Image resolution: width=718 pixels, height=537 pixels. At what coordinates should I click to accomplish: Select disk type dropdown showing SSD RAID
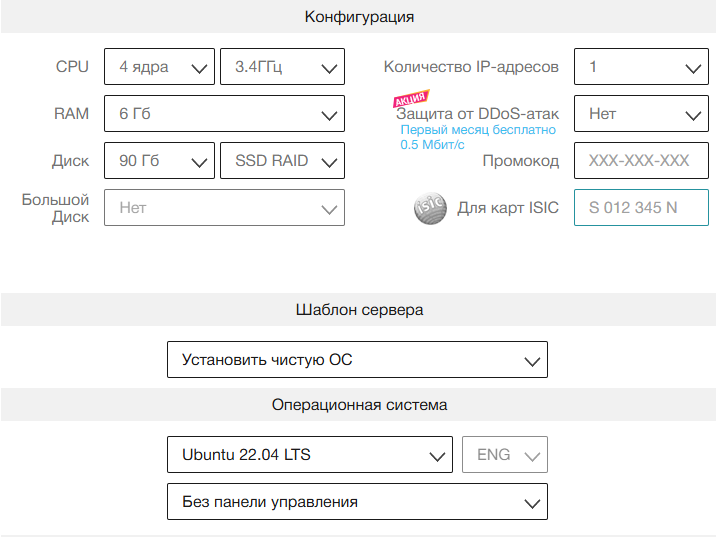pos(282,161)
